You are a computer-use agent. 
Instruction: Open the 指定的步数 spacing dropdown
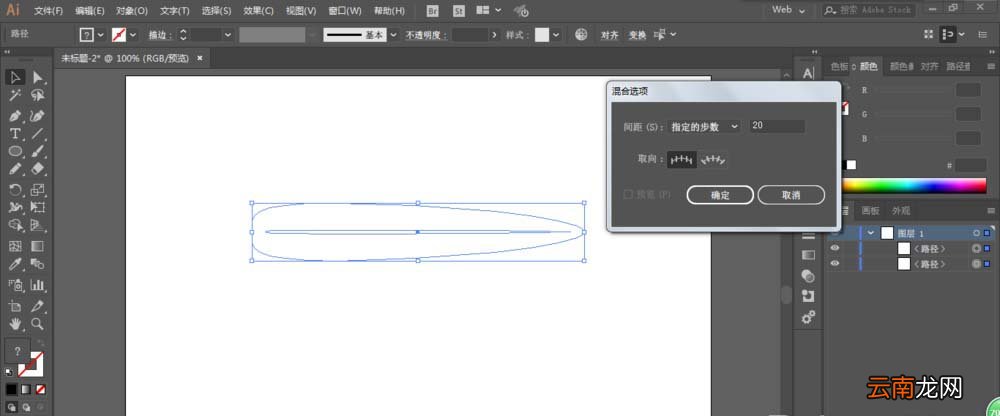(704, 126)
